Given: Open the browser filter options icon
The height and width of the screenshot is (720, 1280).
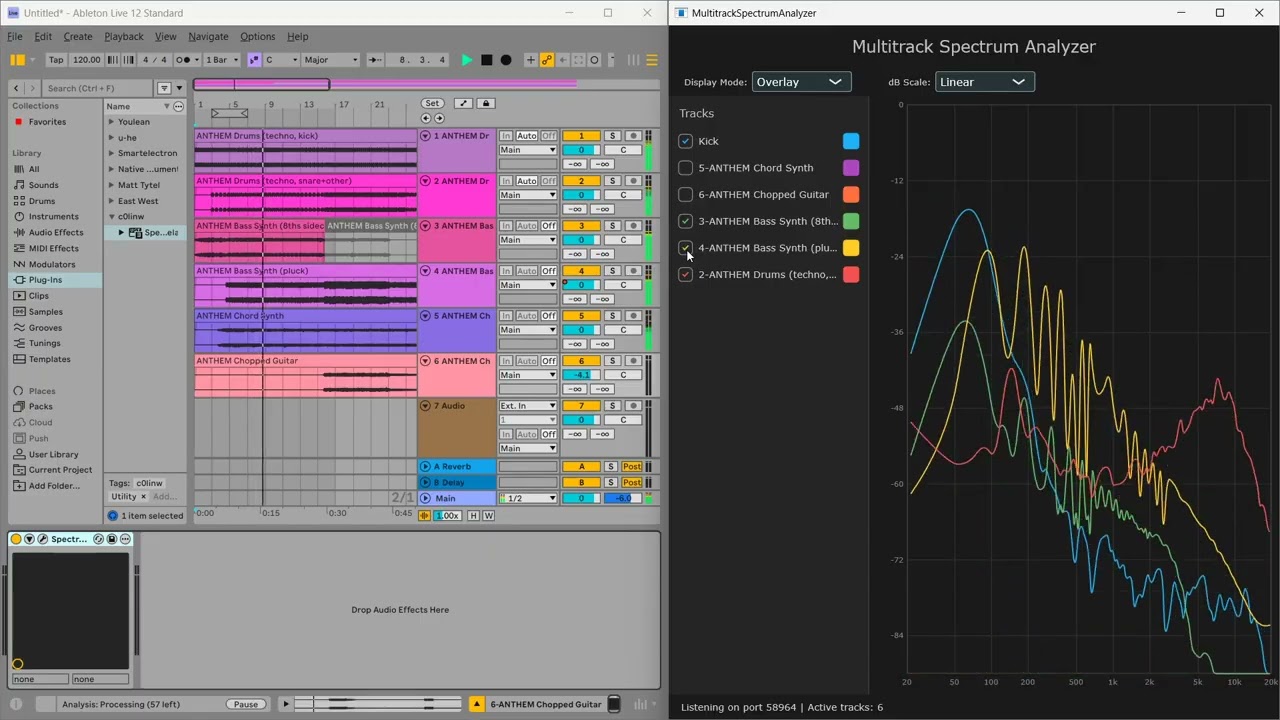Looking at the screenshot, I should click(164, 88).
